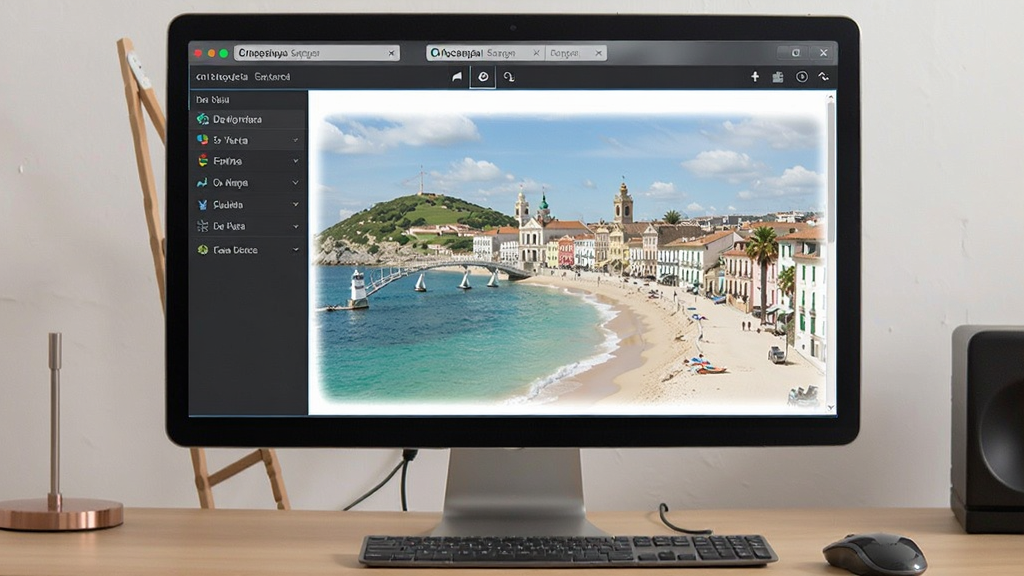The height and width of the screenshot is (576, 1024).
Task: Click the circled clock-like toolbar icon
Action: (x=801, y=77)
